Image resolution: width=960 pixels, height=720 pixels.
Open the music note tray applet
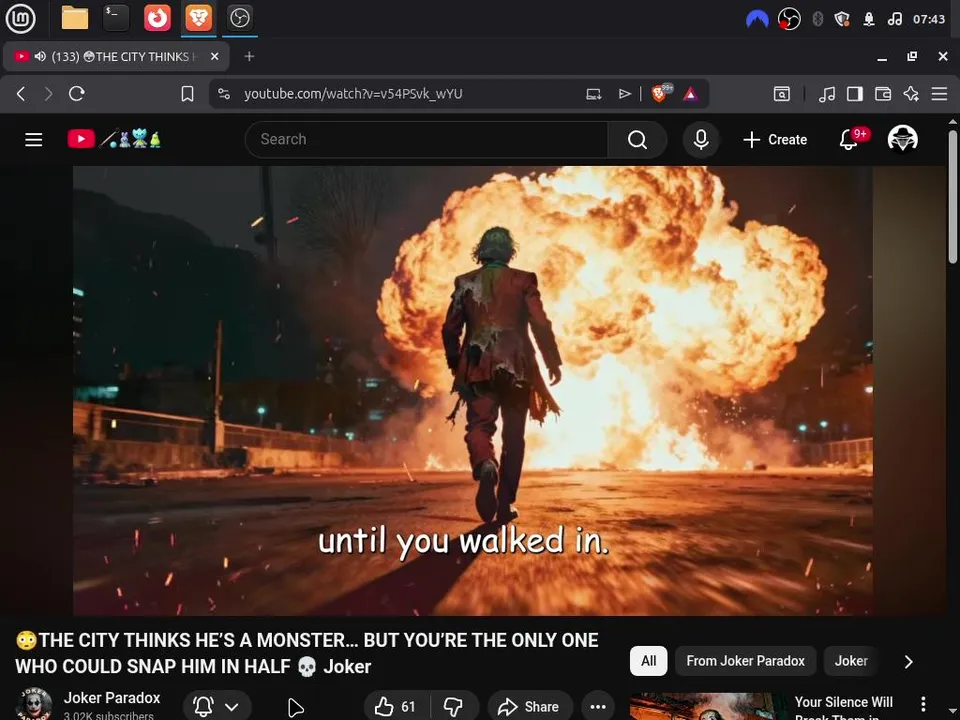(x=894, y=19)
